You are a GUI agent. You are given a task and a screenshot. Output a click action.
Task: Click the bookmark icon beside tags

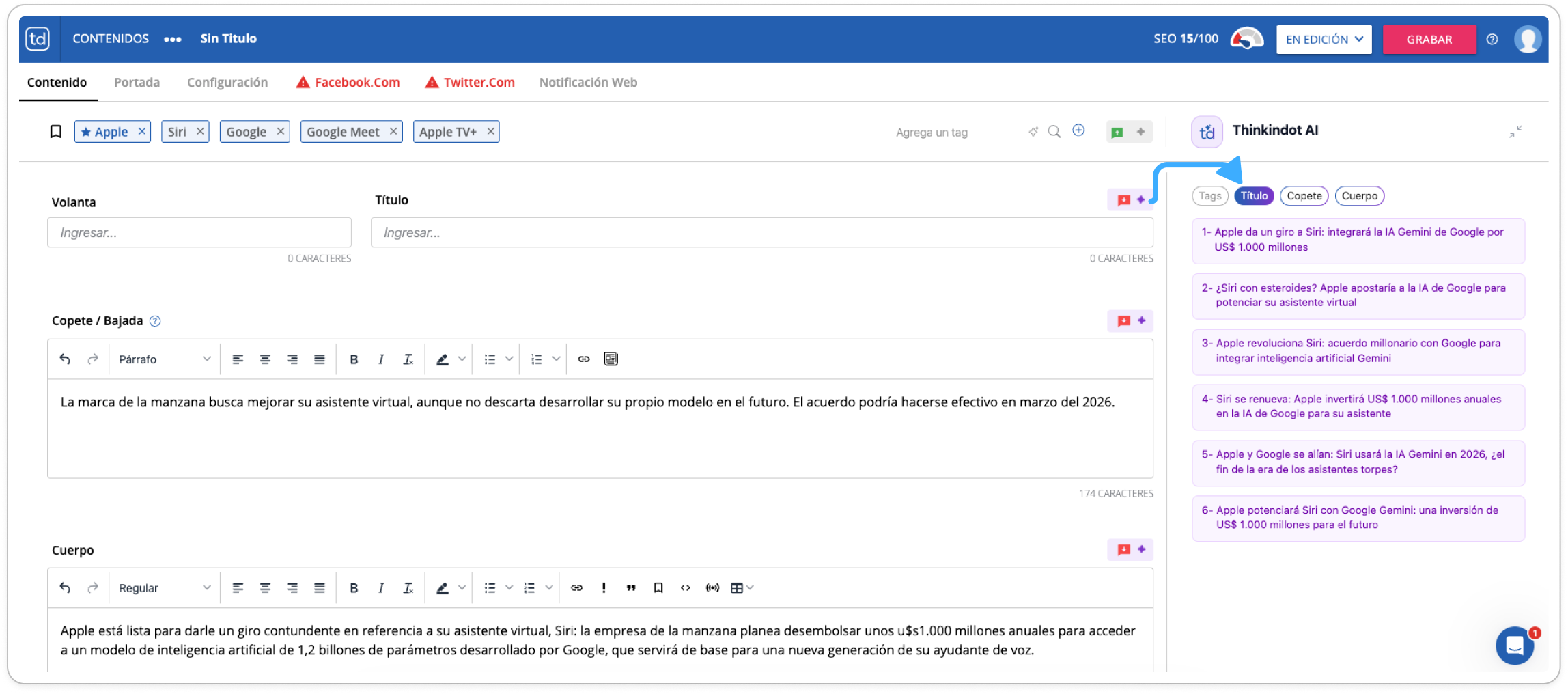tap(56, 131)
